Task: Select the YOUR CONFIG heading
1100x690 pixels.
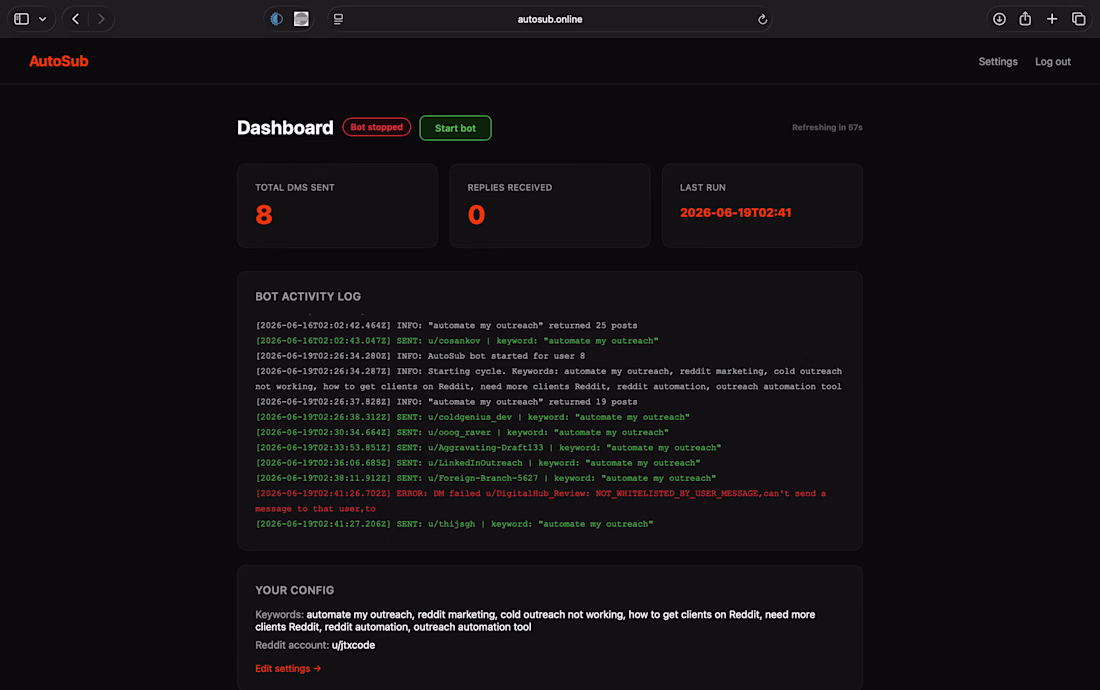Action: click(295, 590)
